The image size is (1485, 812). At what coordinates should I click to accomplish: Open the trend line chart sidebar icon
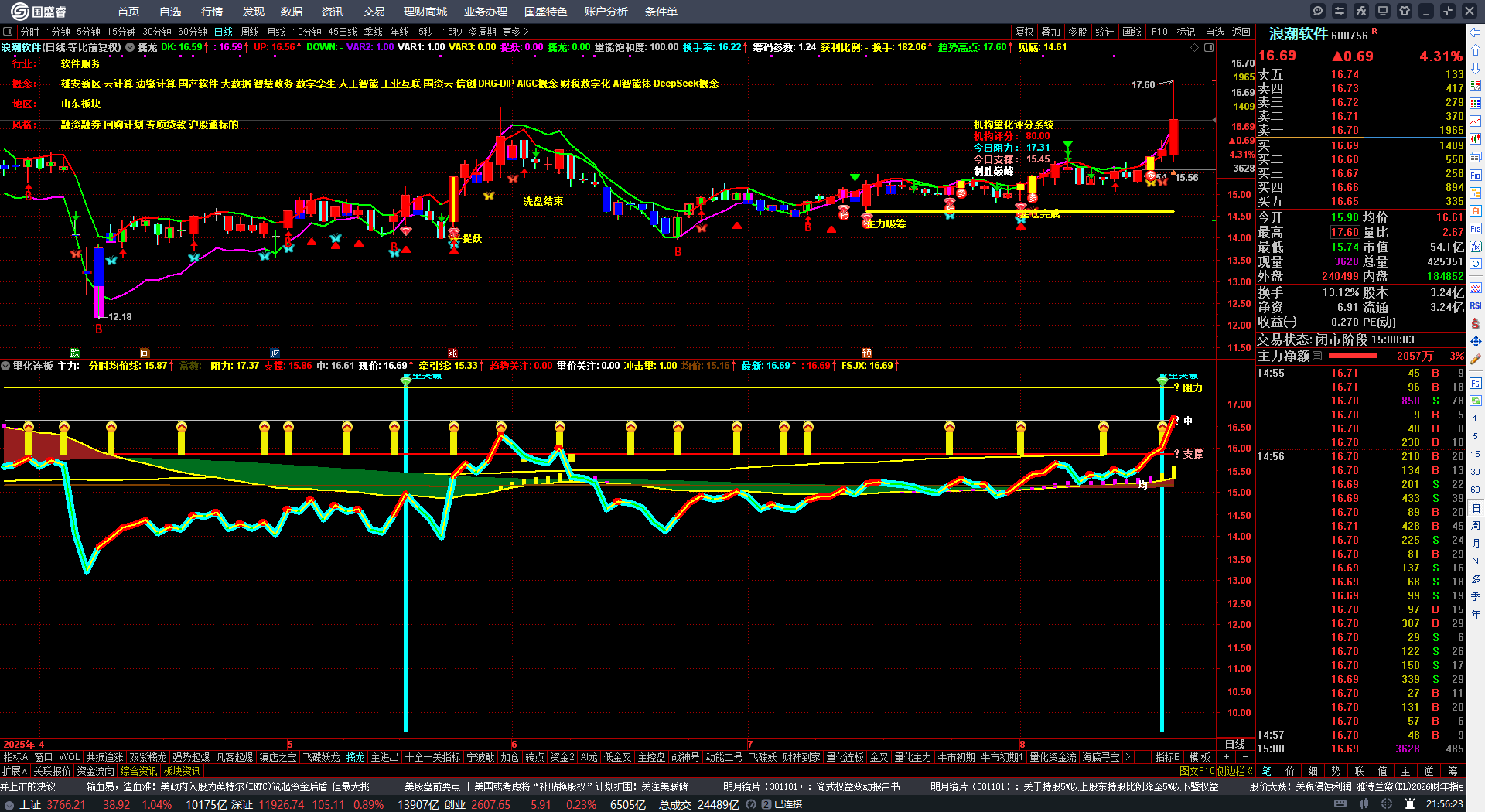1476,121
